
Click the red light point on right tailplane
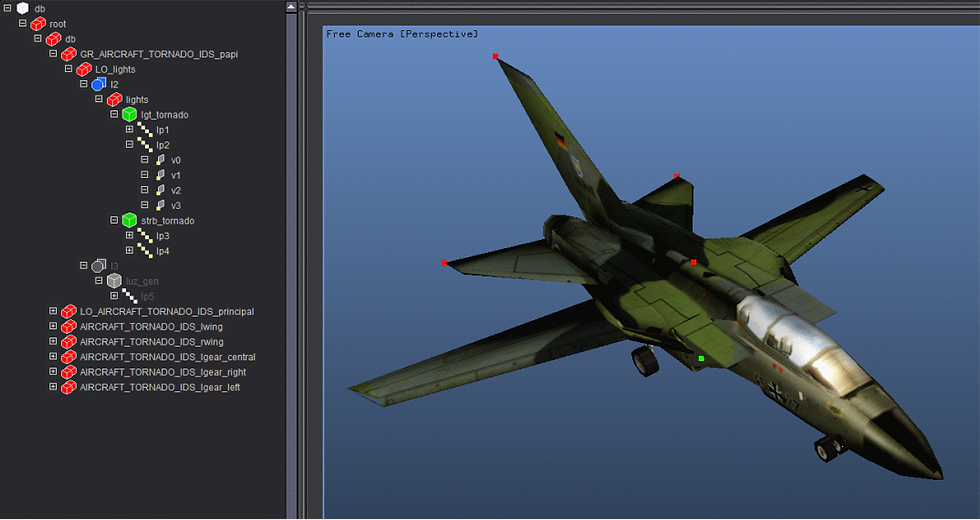tap(677, 176)
